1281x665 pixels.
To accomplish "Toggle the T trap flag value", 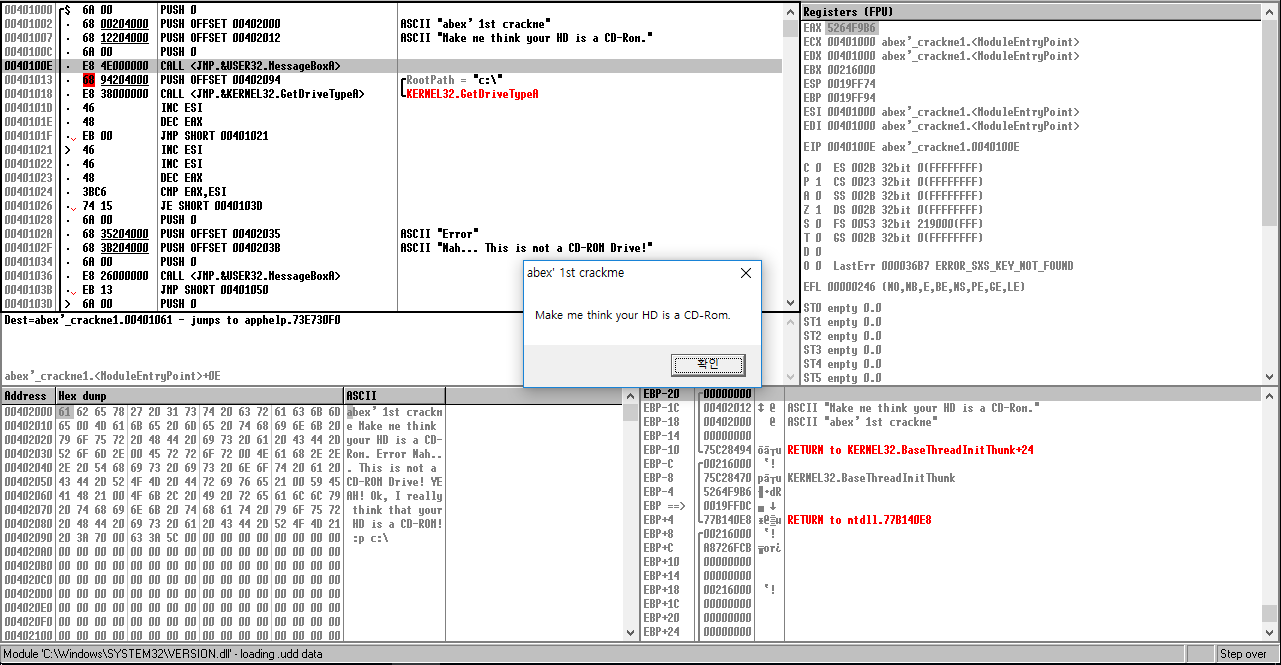I will (x=819, y=237).
